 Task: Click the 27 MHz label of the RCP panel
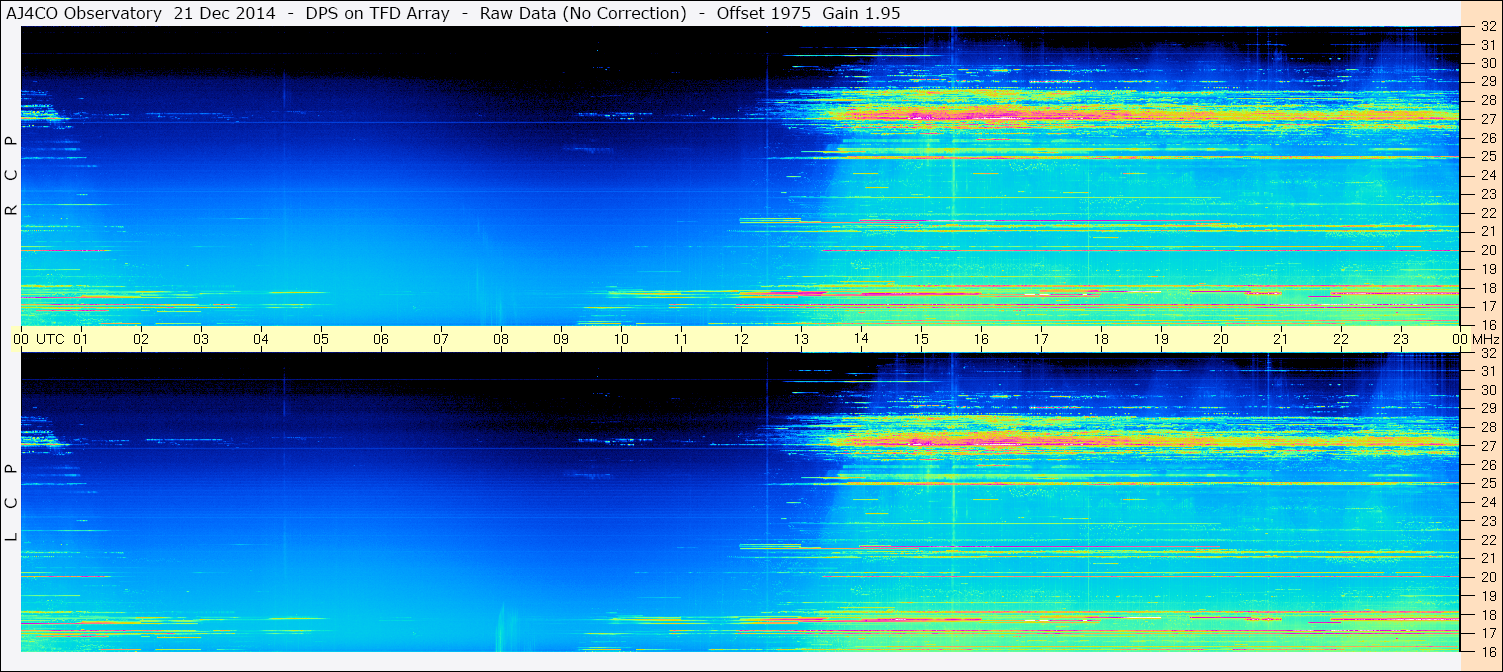pyautogui.click(x=1487, y=118)
